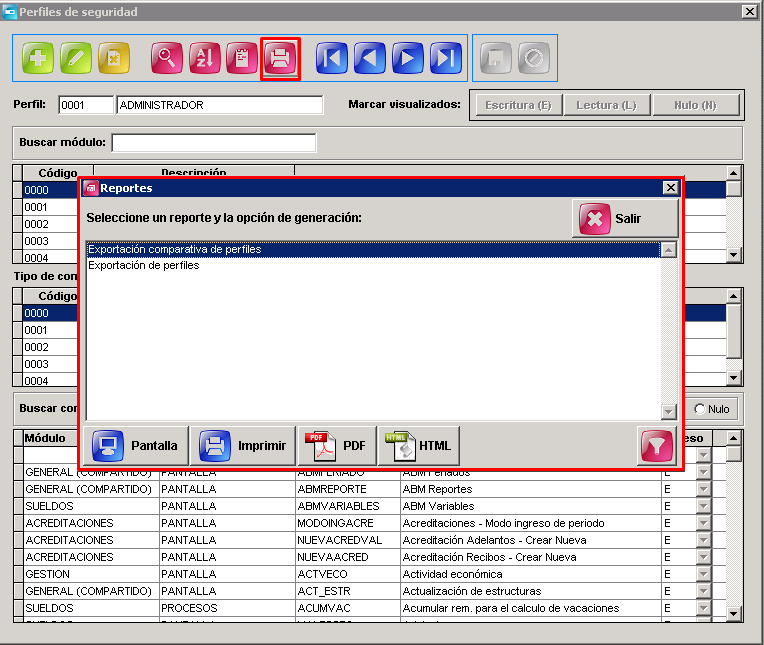Open access dropdown for ABM Reportes row

tap(703, 489)
